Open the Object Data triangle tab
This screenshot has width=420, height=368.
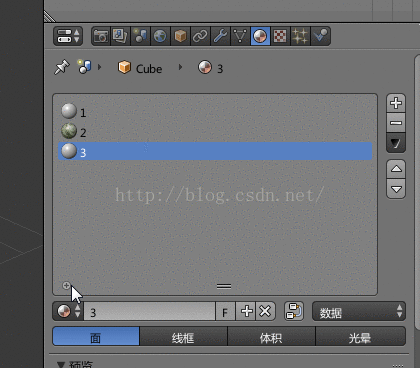pos(240,36)
